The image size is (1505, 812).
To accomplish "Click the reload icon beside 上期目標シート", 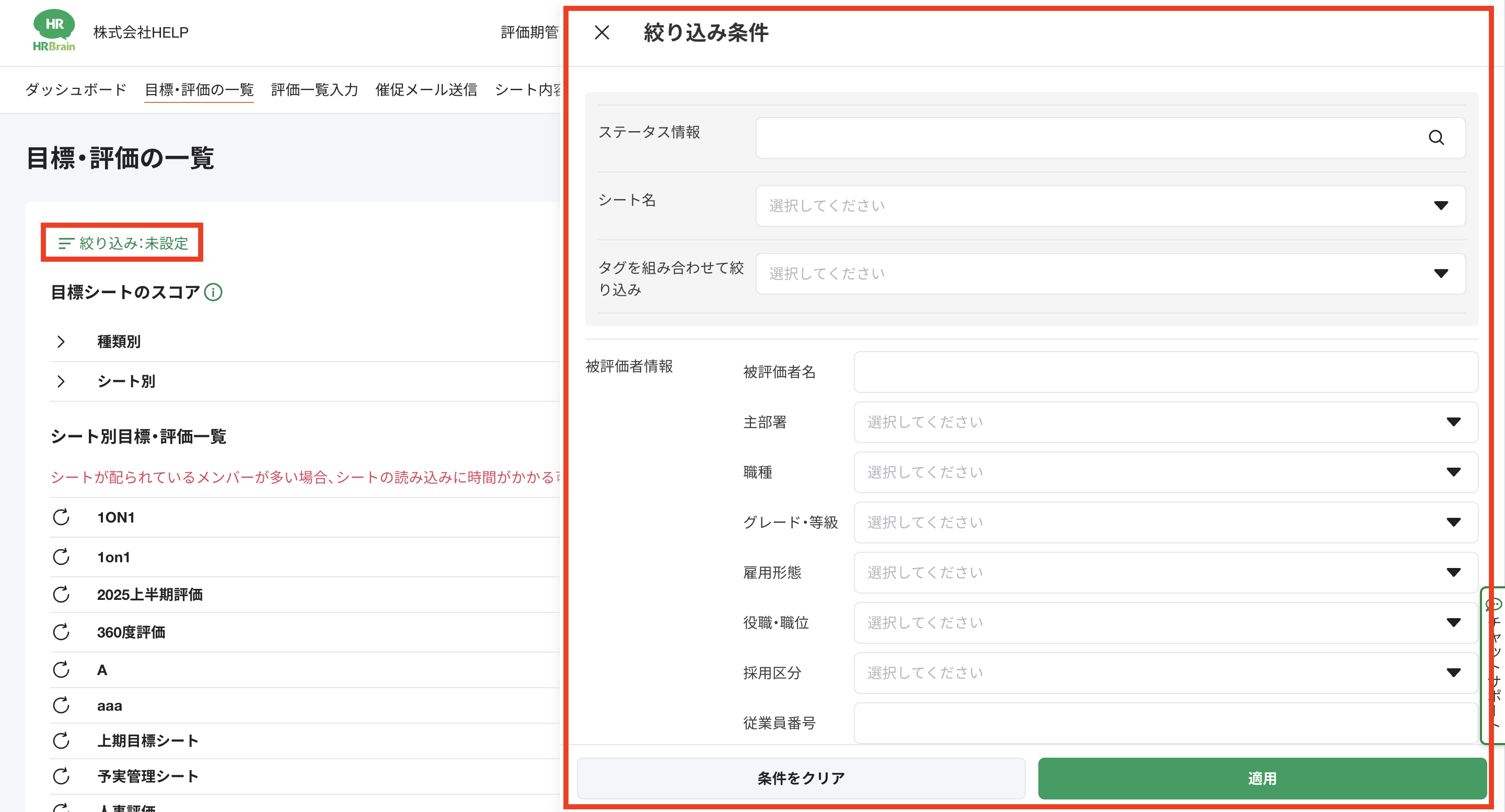I will 61,741.
